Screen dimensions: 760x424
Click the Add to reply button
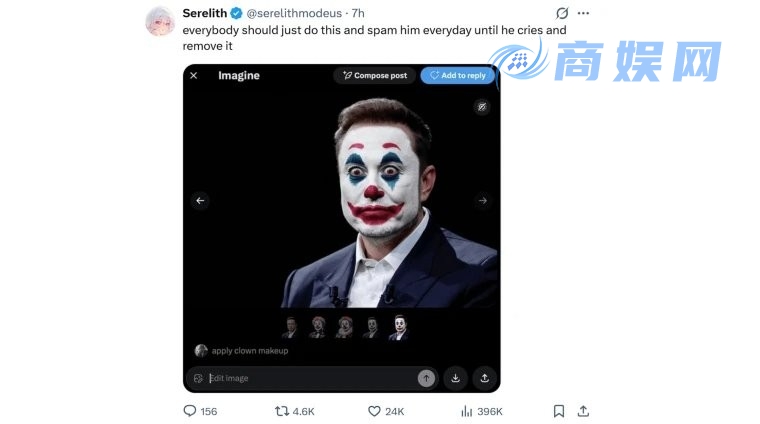pos(458,75)
